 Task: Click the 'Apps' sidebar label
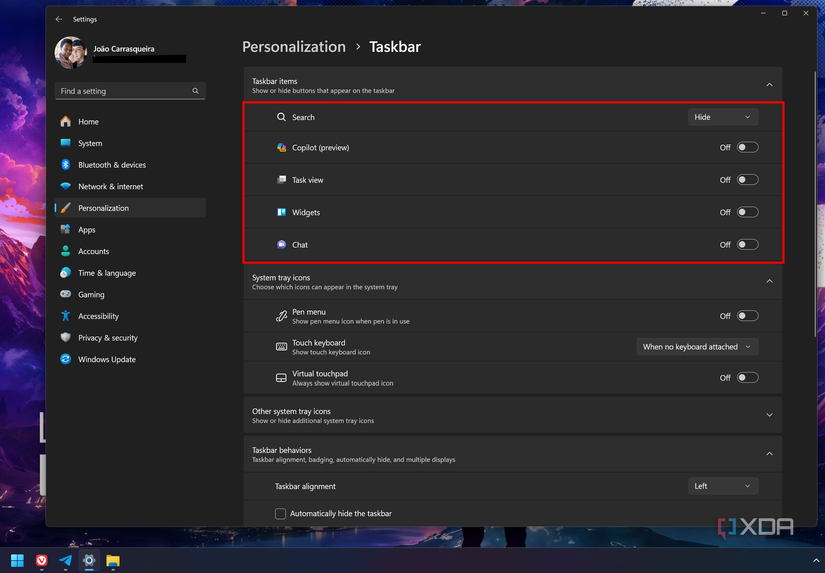(x=87, y=230)
